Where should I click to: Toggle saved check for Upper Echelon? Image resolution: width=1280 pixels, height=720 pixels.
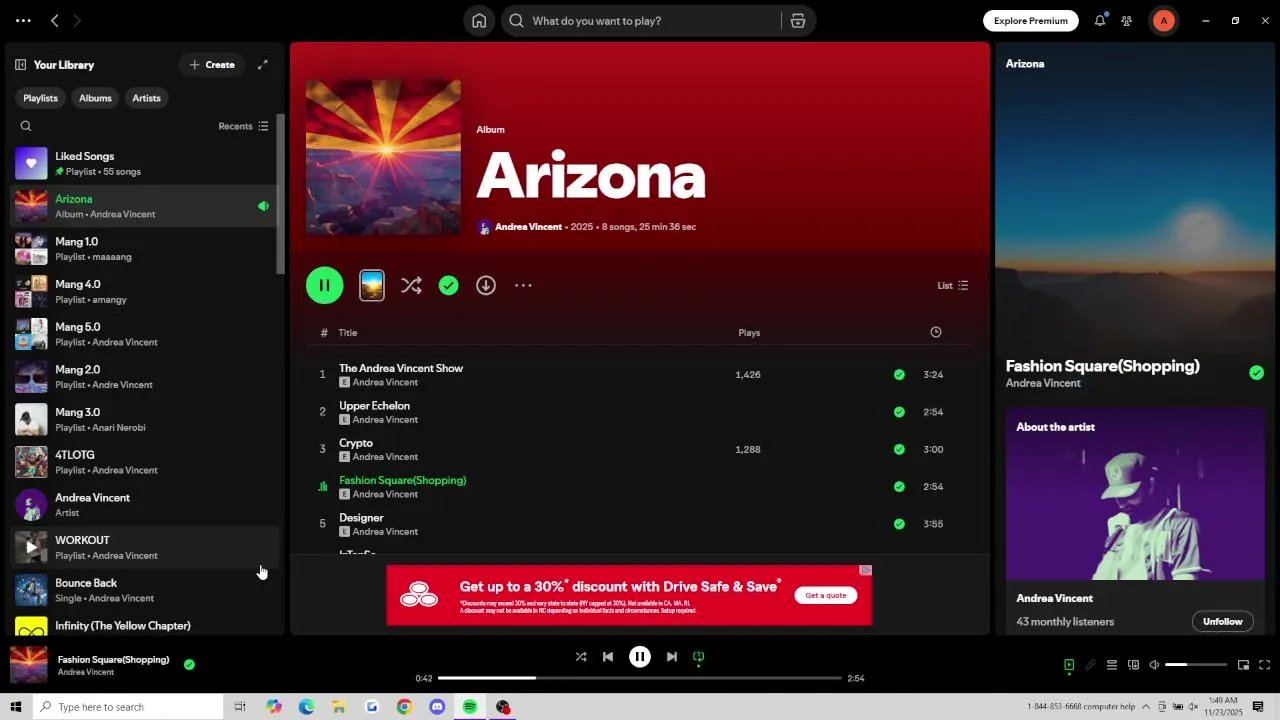899,412
